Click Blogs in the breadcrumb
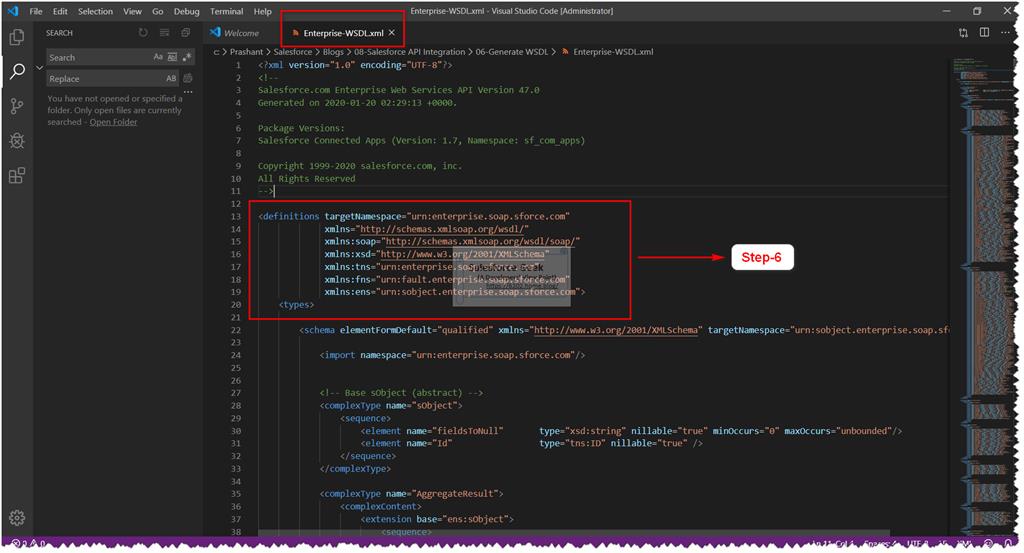1024x553 pixels. click(333, 52)
